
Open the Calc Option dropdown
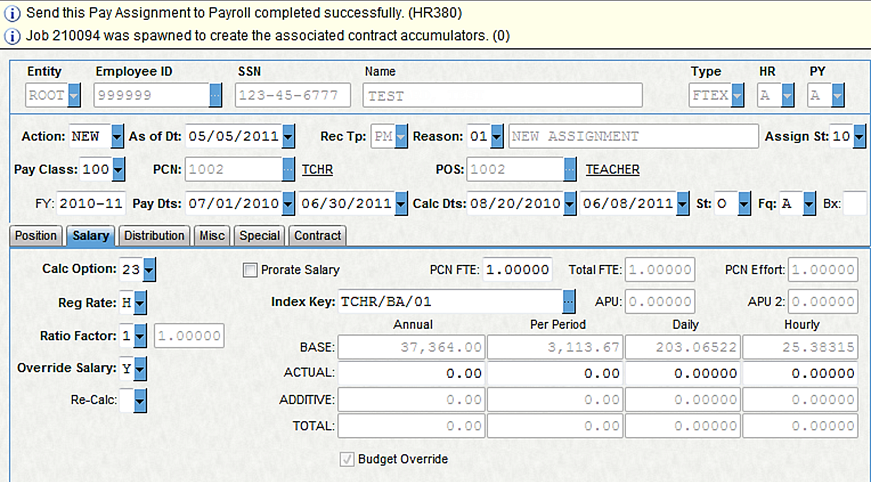[x=150, y=270]
